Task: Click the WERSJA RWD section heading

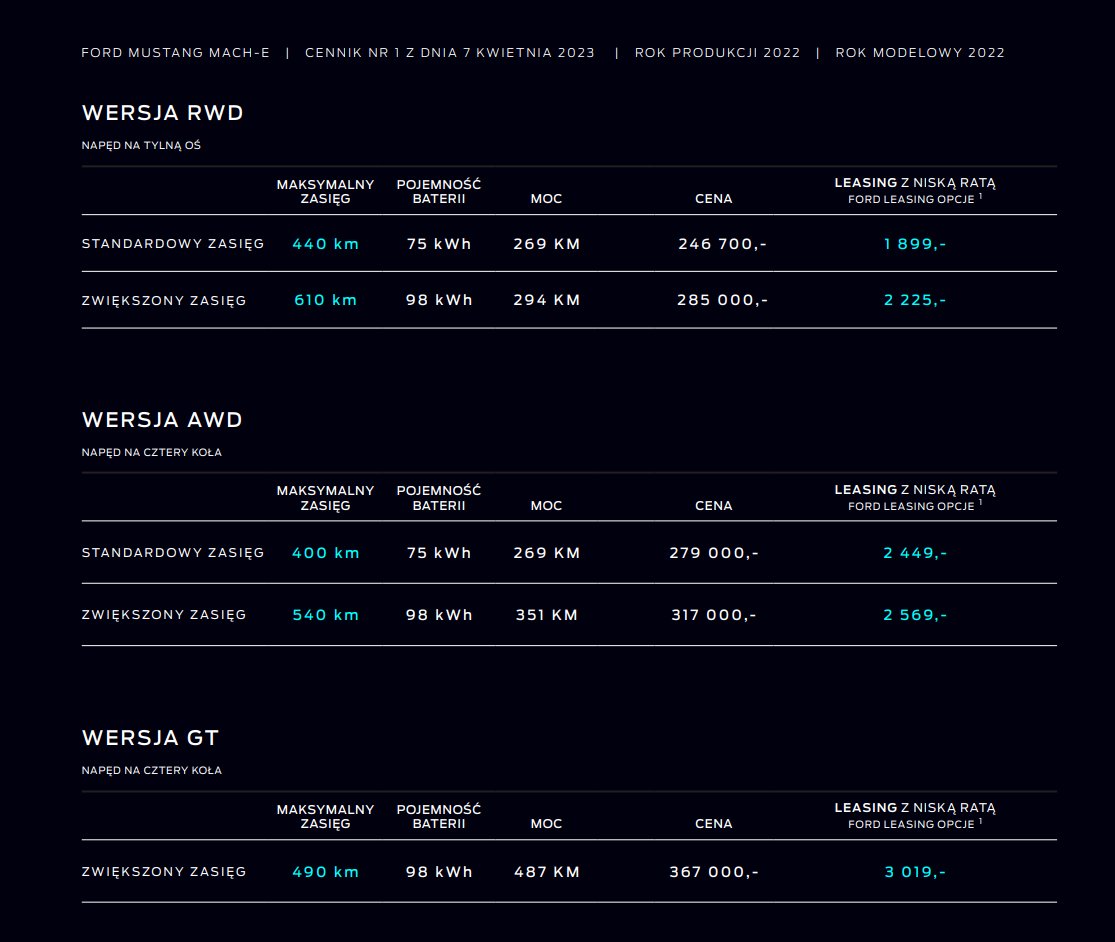Action: (162, 113)
